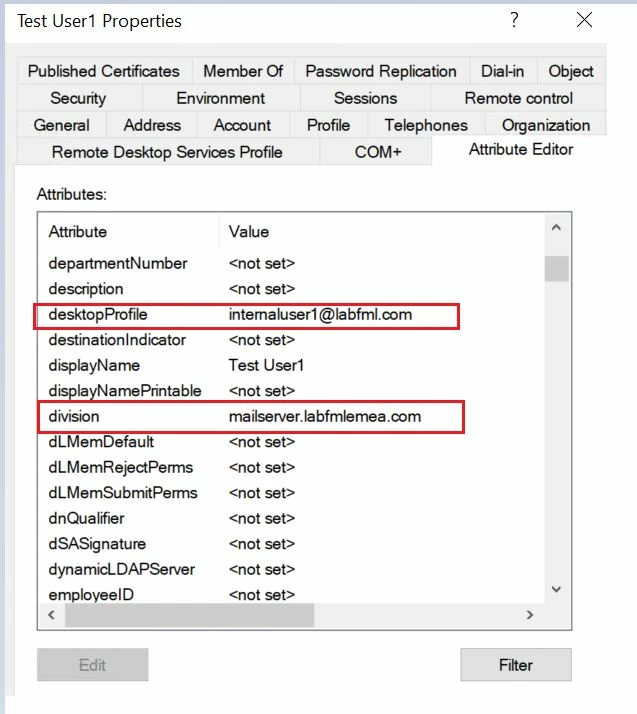The height and width of the screenshot is (714, 637).
Task: Click the attribute list scroll up arrow
Action: point(556,227)
